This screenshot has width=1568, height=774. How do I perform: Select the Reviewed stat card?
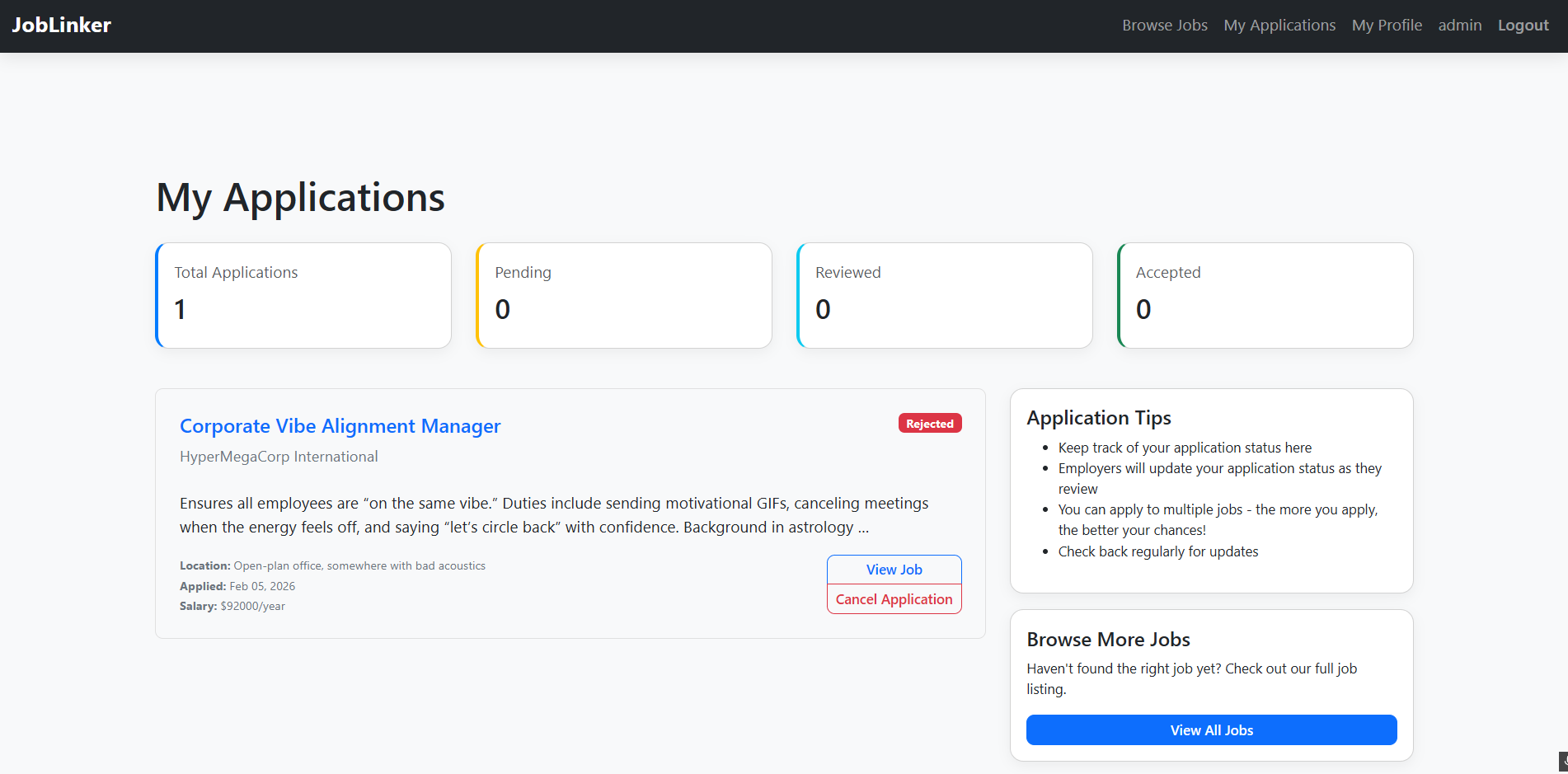(x=945, y=295)
